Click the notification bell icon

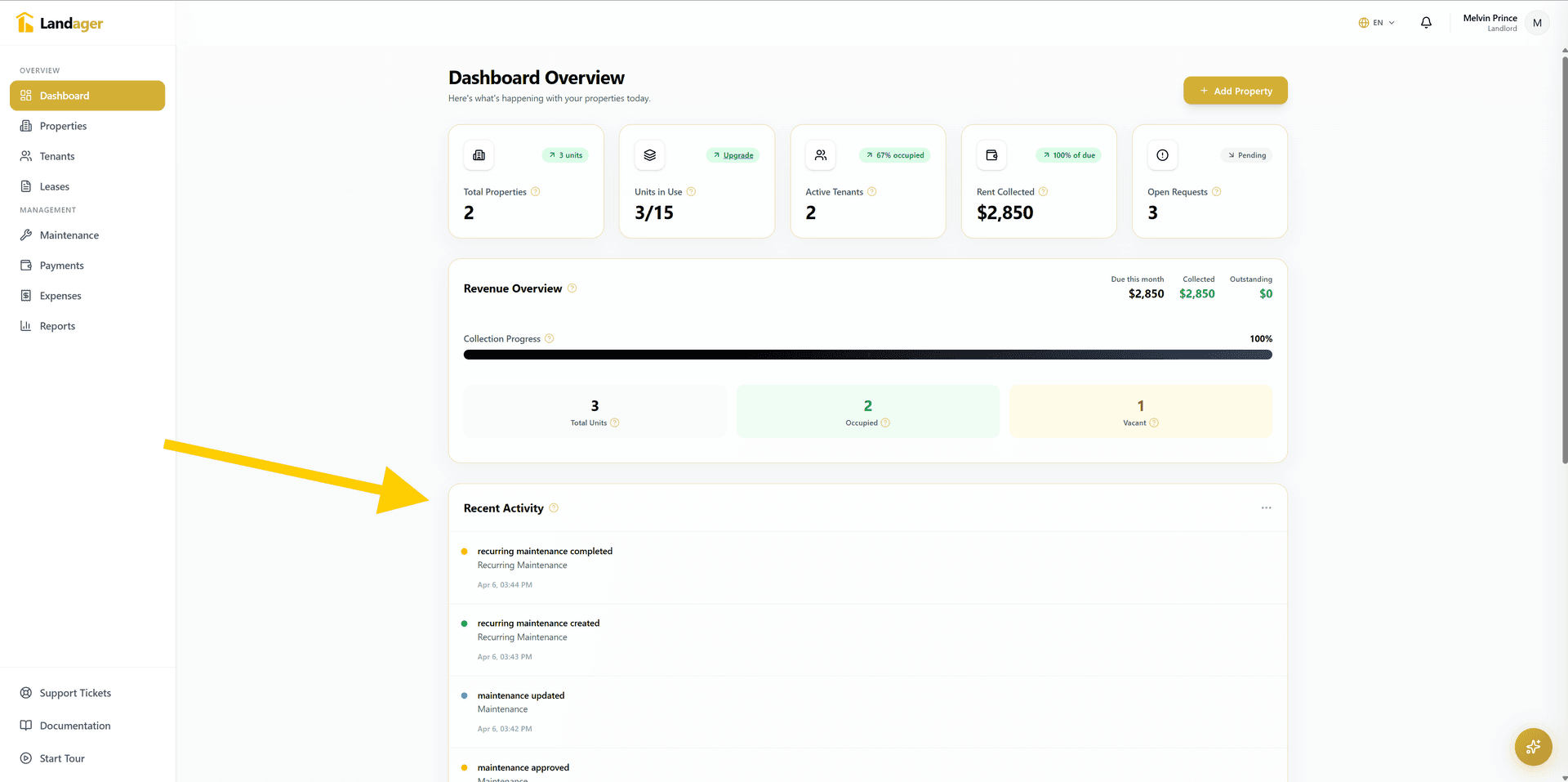(x=1426, y=23)
